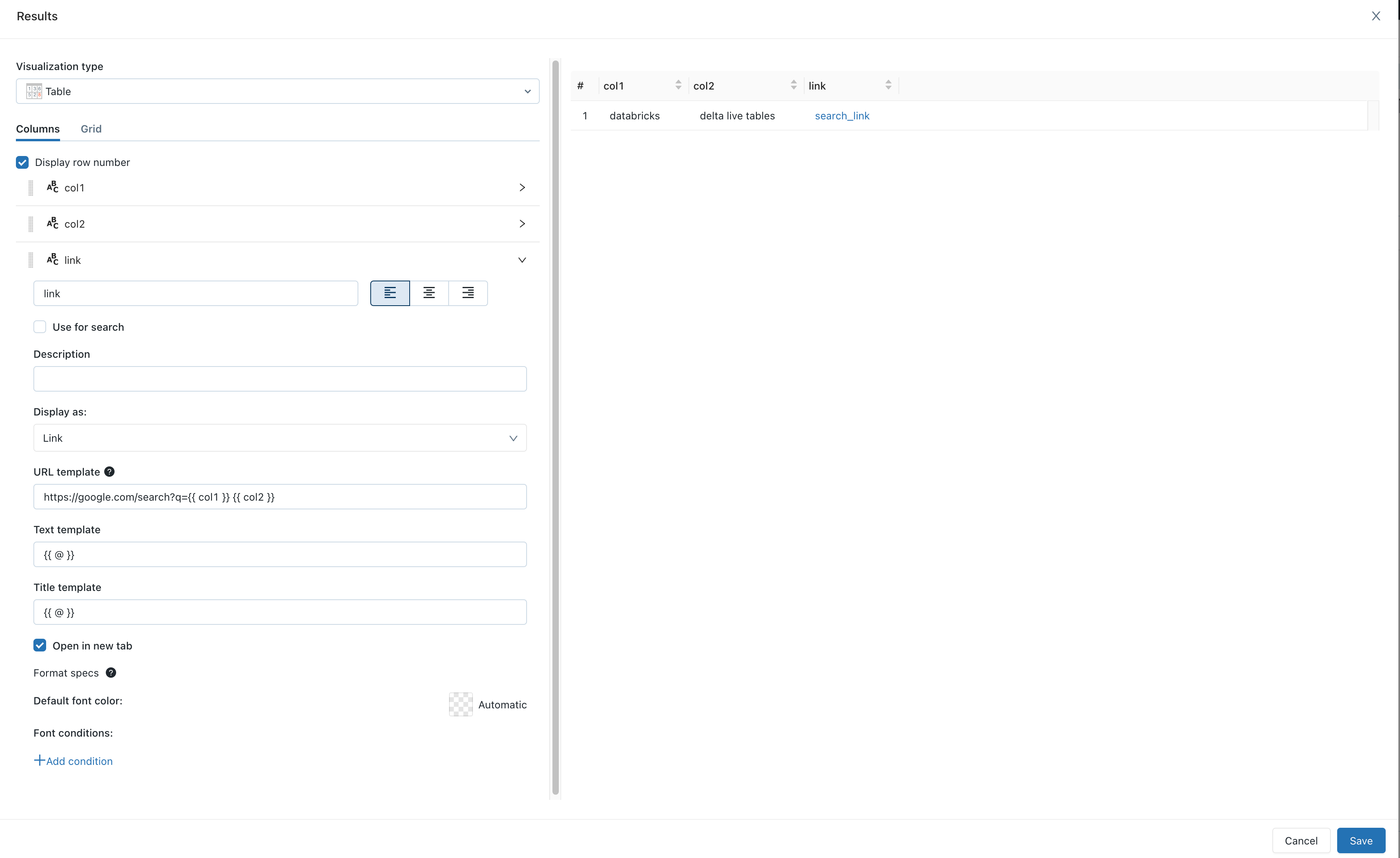Viewport: 1400px width, 858px height.
Task: Click the search_link hyperlink in results
Action: click(842, 115)
